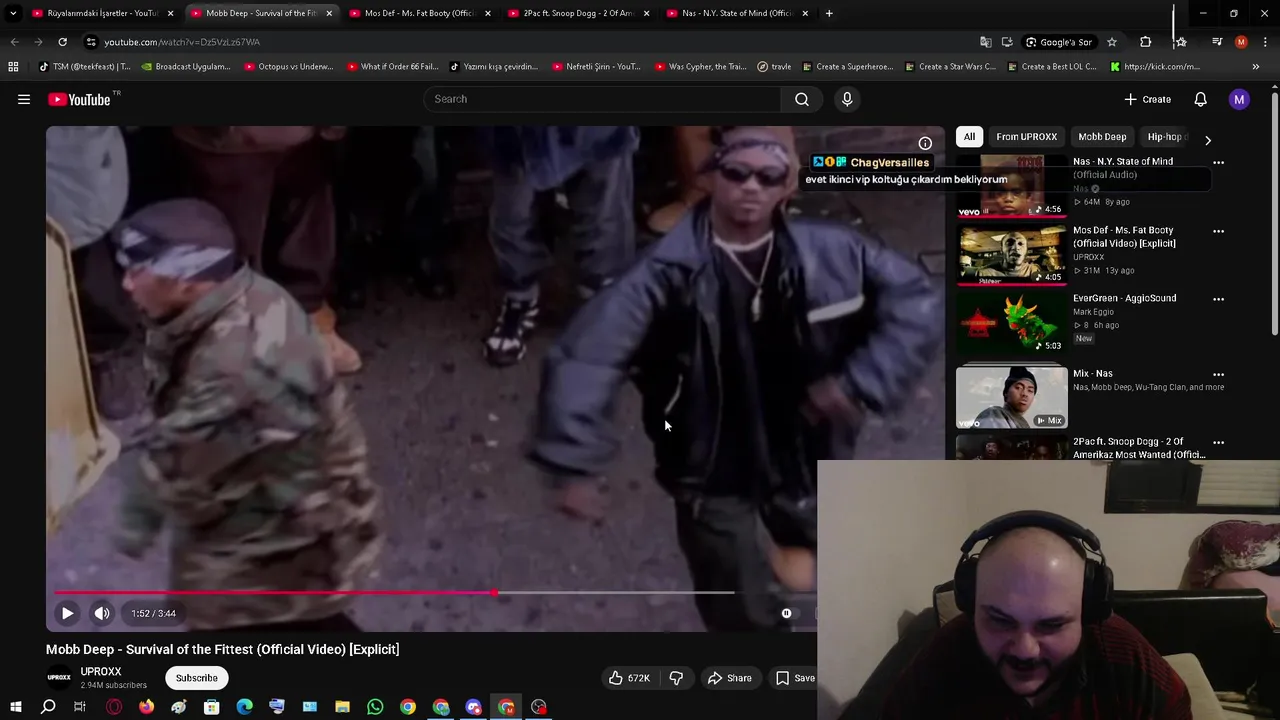Viewport: 1280px width, 720px height.
Task: Open the Mix - Nas playlist thumbnail
Action: [1011, 398]
